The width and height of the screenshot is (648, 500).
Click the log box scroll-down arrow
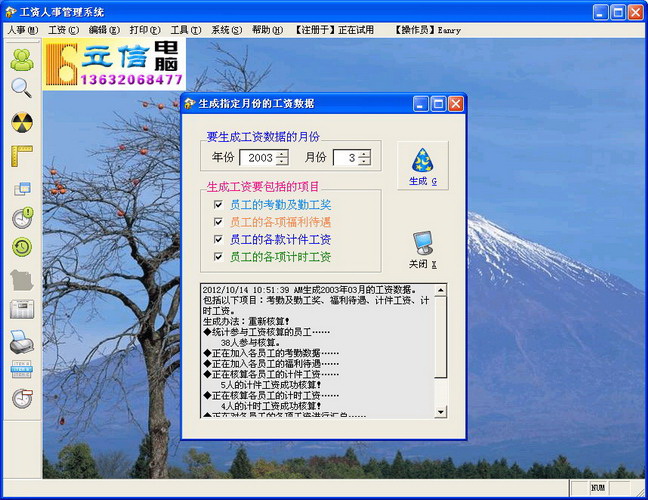click(x=441, y=411)
